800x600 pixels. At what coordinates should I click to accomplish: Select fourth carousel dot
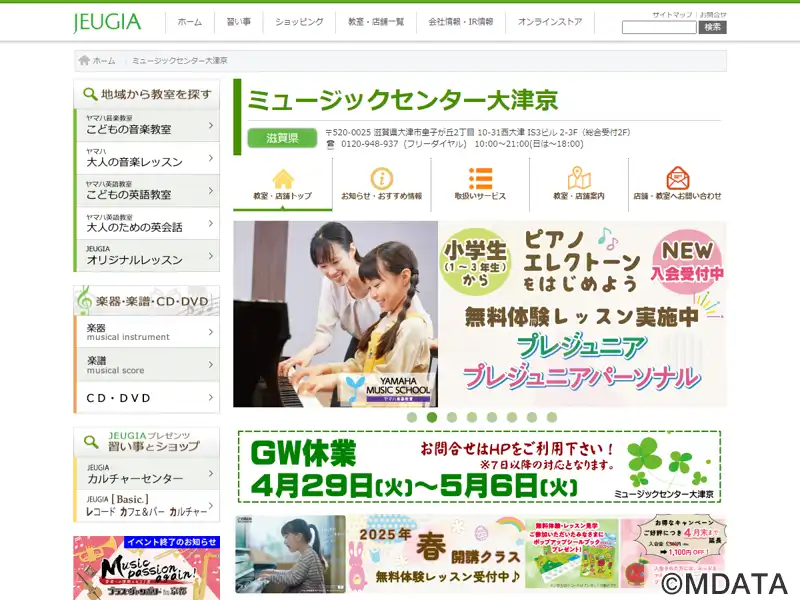click(472, 417)
